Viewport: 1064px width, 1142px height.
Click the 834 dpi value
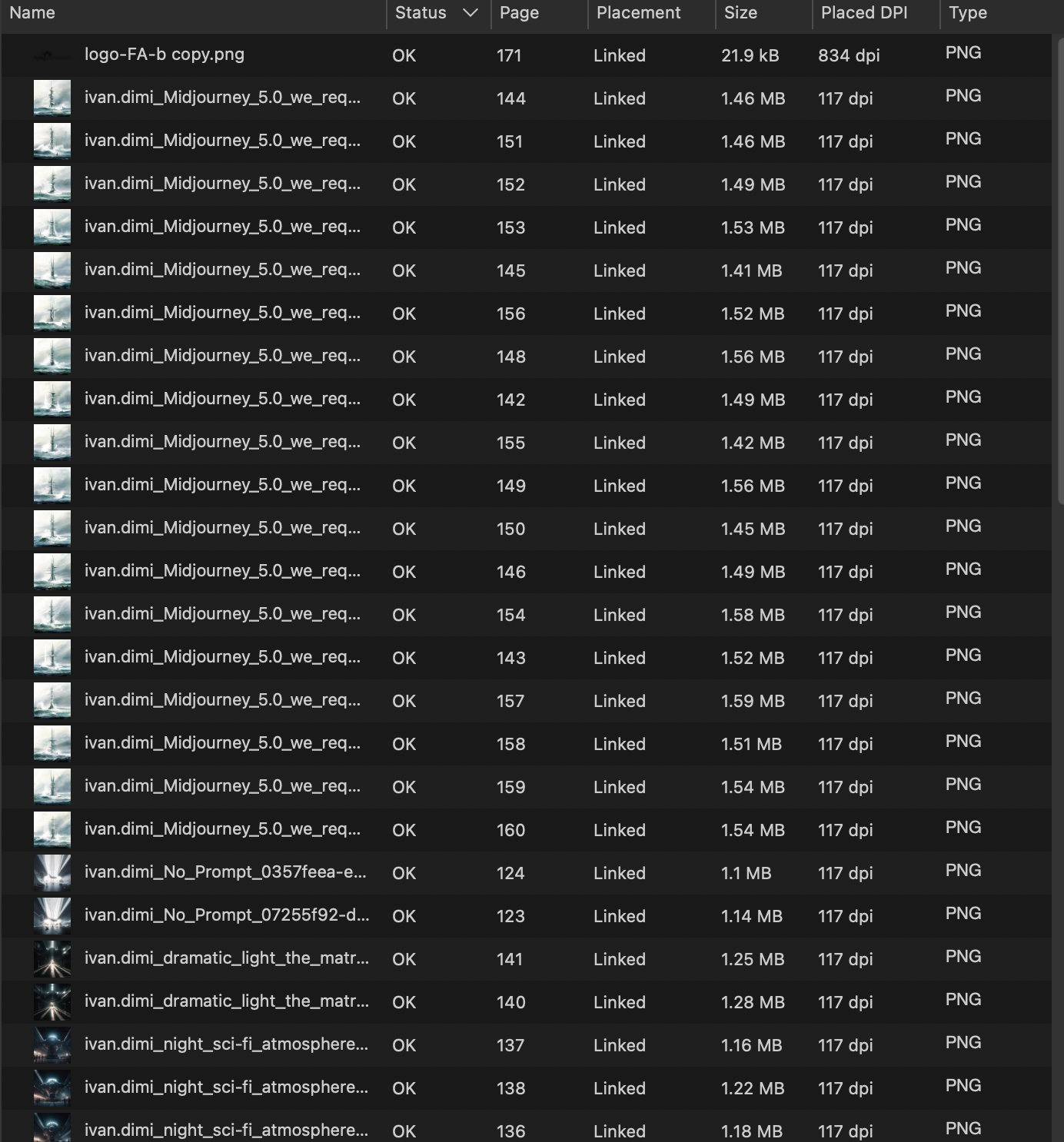[x=849, y=55]
